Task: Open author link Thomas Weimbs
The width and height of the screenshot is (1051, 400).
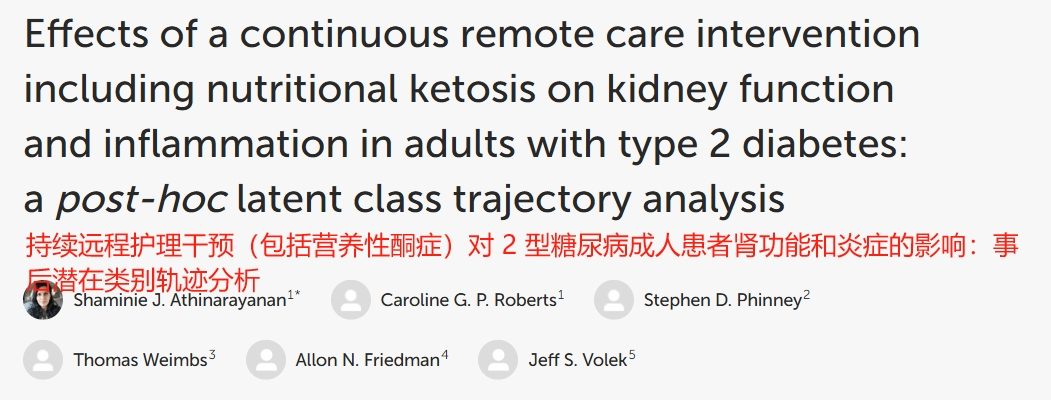Action: tap(140, 360)
